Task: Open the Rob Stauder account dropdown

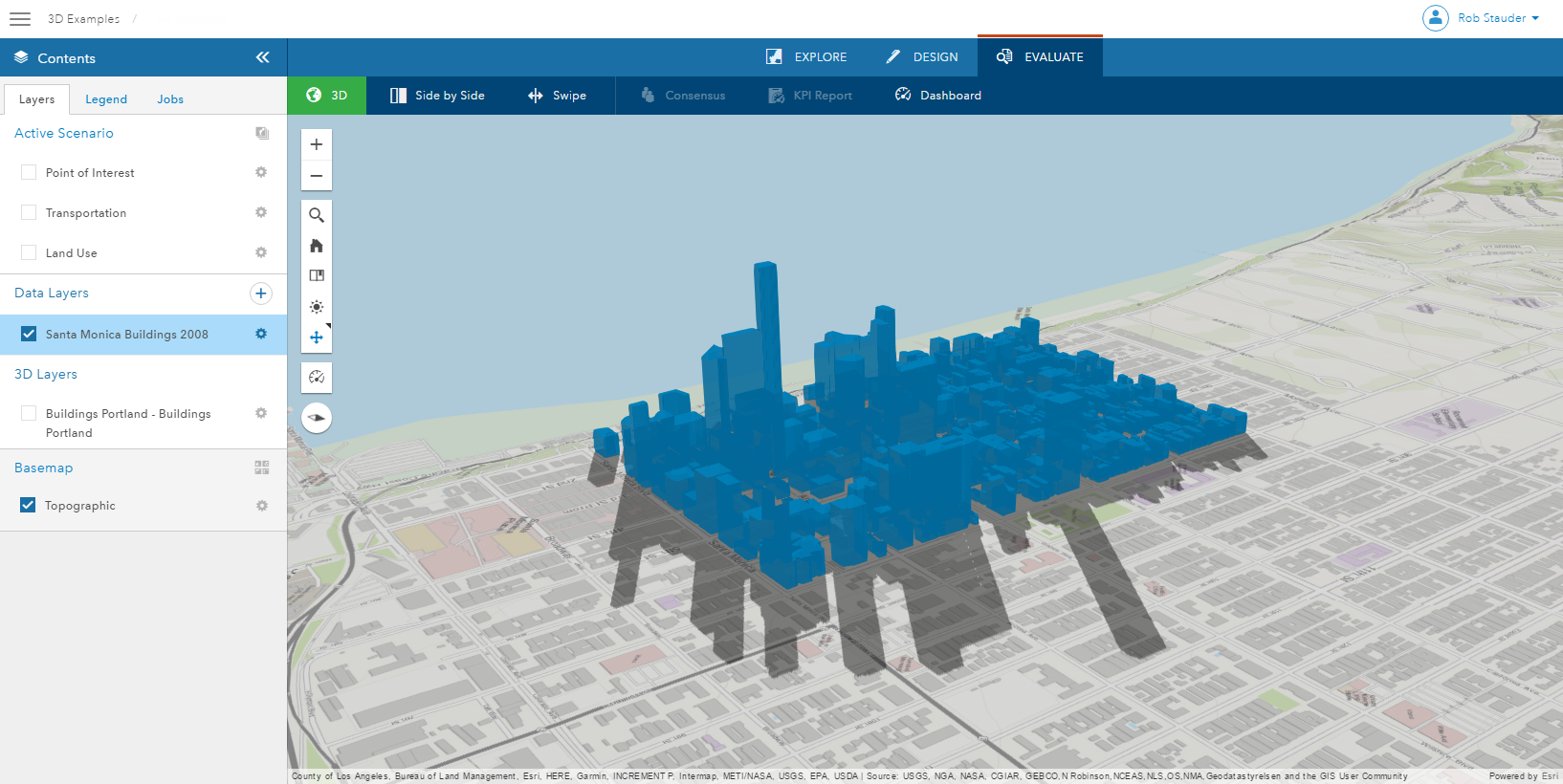Action: 1498,18
